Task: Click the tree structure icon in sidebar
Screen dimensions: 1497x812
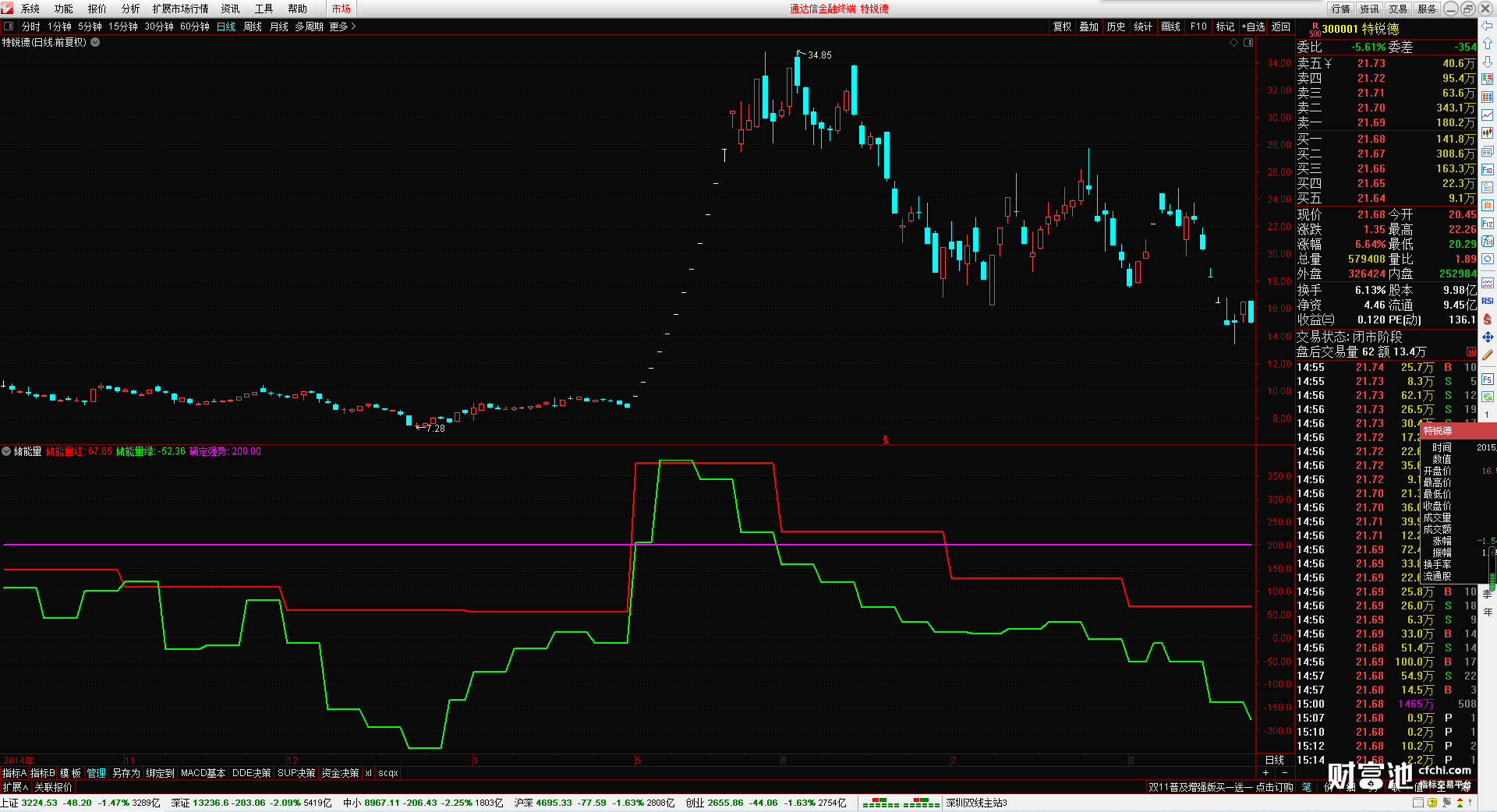Action: click(1488, 188)
